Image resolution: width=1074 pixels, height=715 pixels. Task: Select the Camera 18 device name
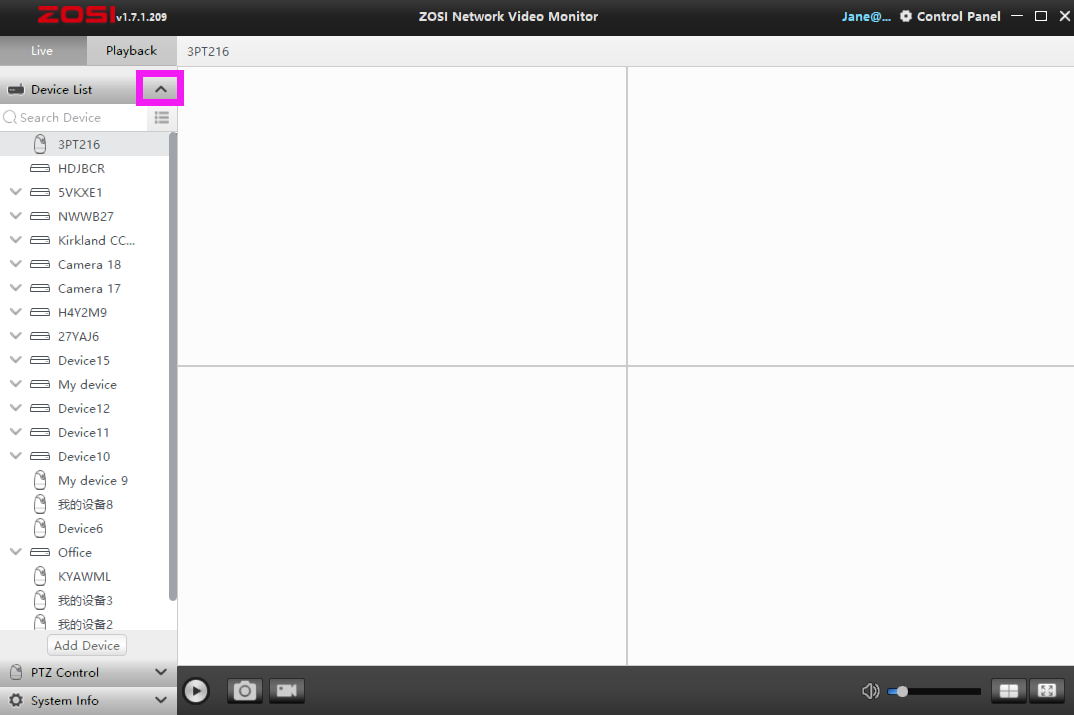click(90, 264)
